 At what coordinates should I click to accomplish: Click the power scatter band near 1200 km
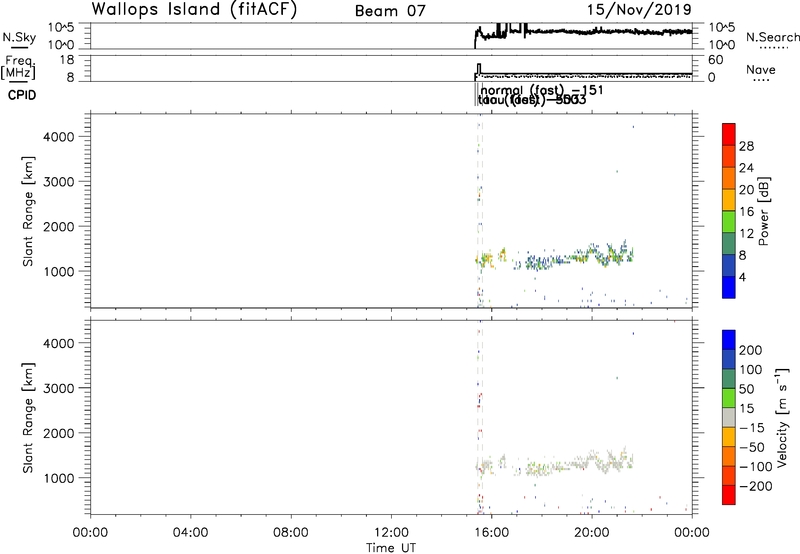[556, 257]
